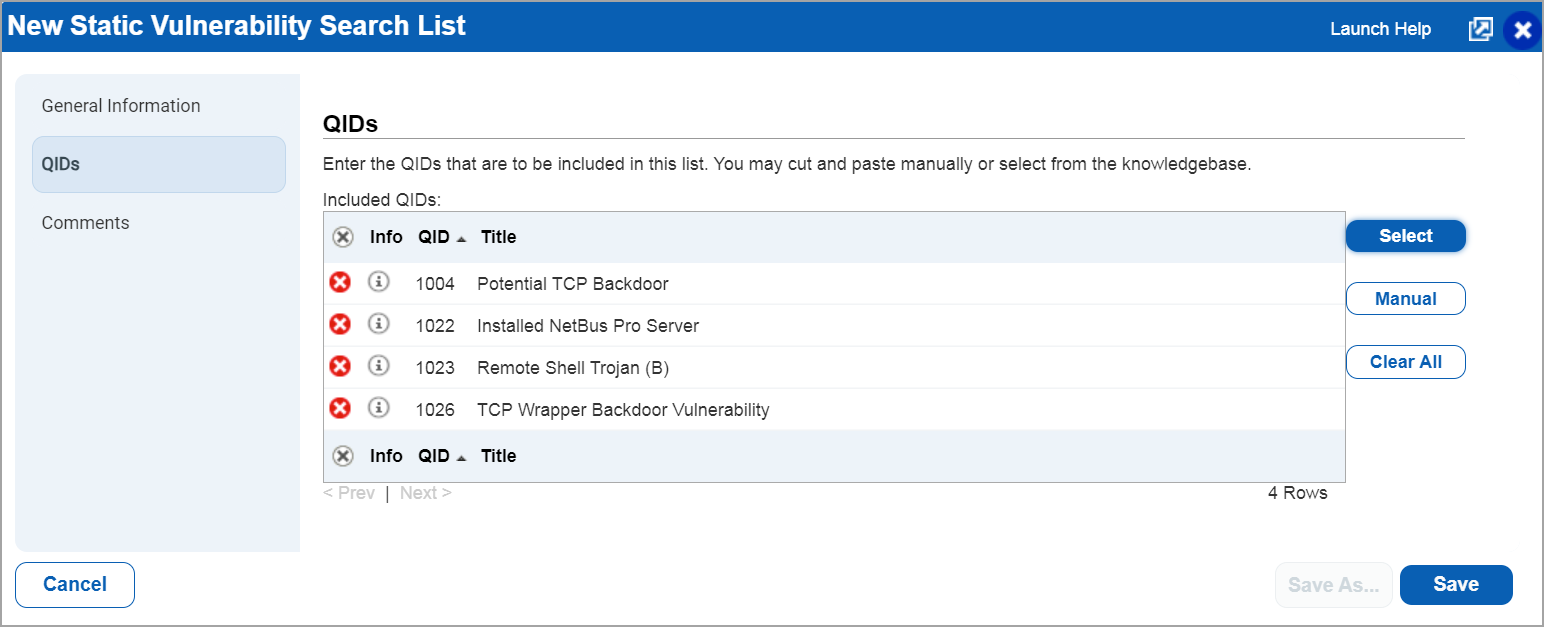Show info for QID 1022
Screen dimensions: 1544x627
[378, 324]
